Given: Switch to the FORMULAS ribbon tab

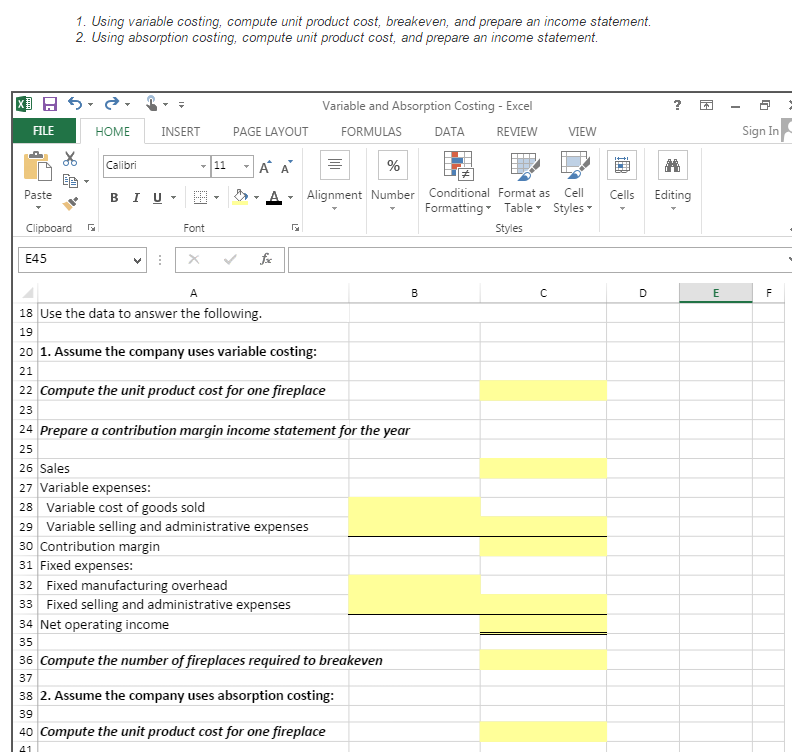Looking at the screenshot, I should coord(371,131).
